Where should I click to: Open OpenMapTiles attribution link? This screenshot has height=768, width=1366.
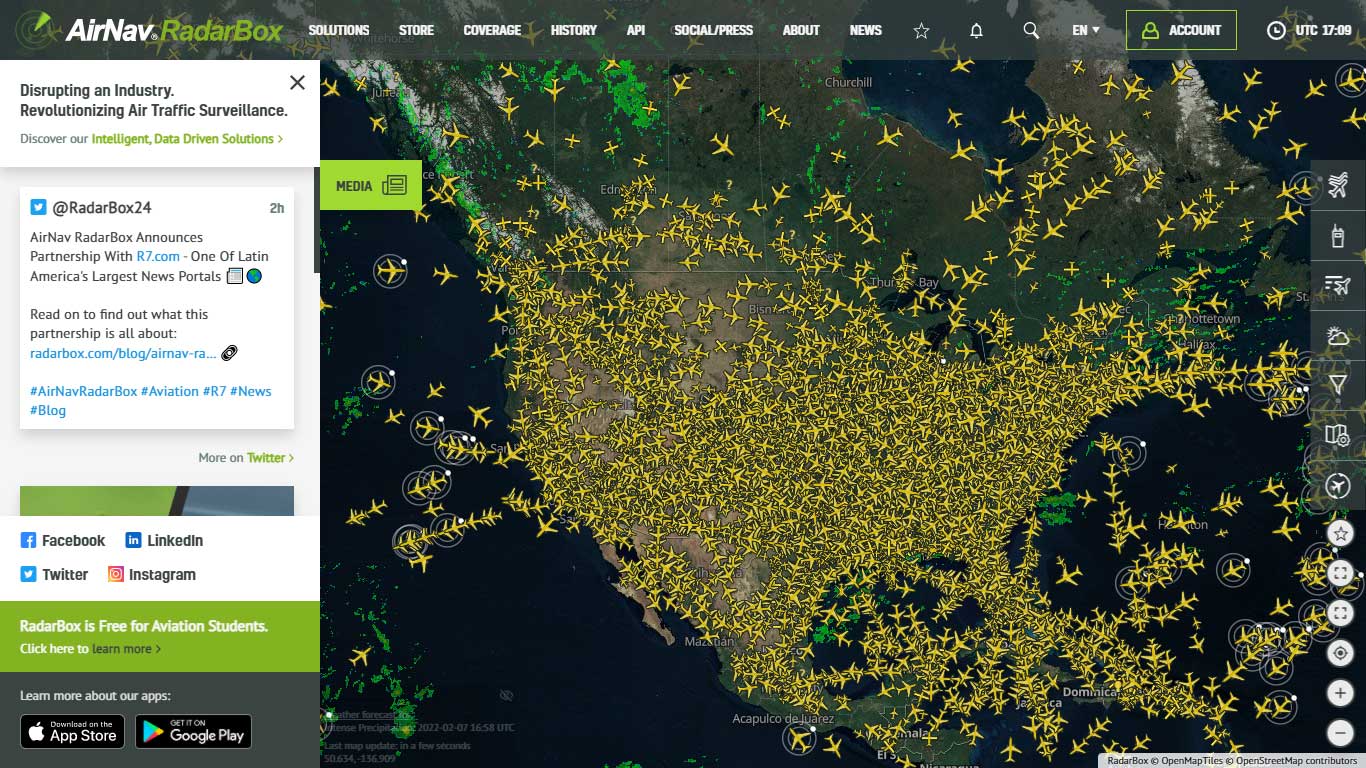pyautogui.click(x=1192, y=761)
